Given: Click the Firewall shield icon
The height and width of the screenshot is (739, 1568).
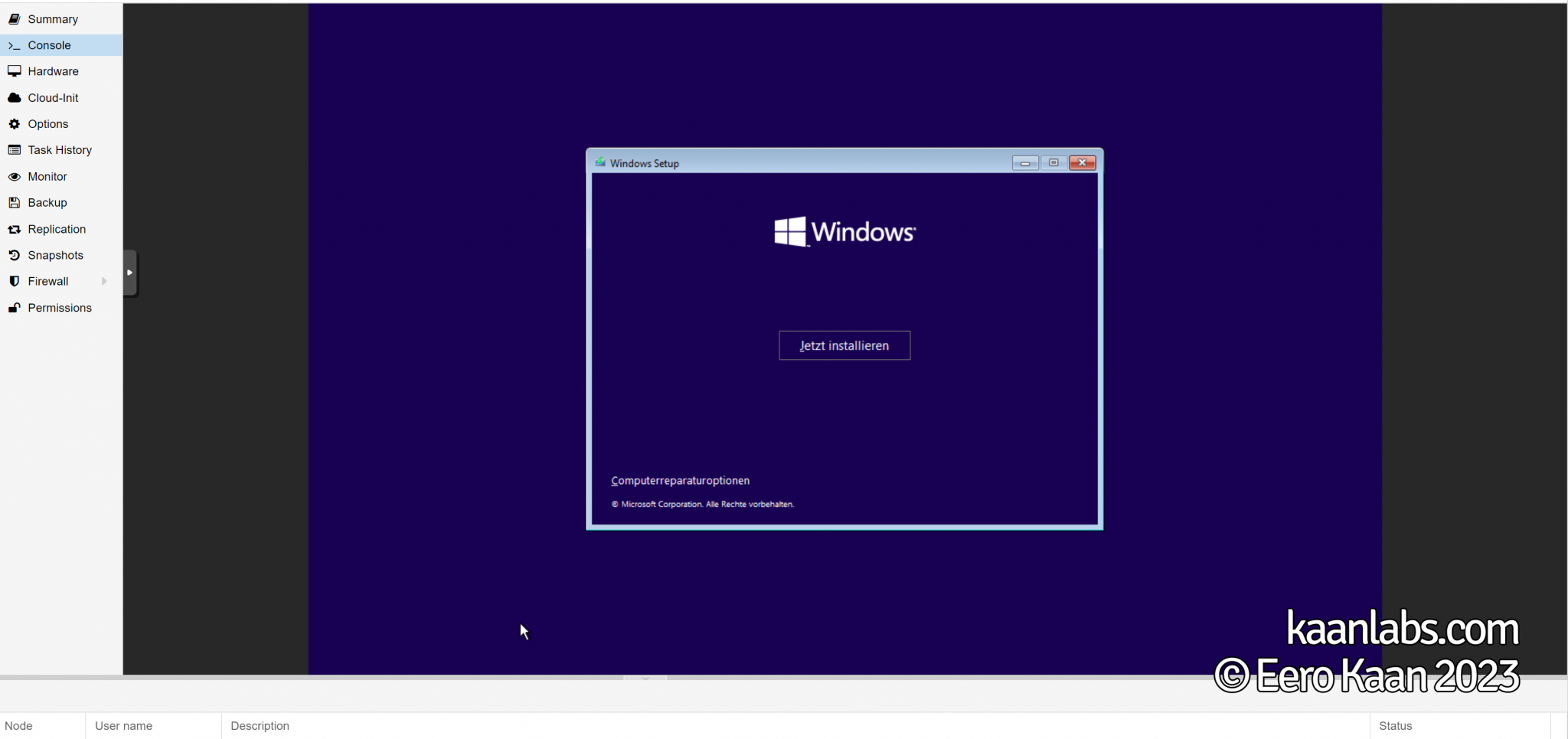Looking at the screenshot, I should tap(14, 282).
